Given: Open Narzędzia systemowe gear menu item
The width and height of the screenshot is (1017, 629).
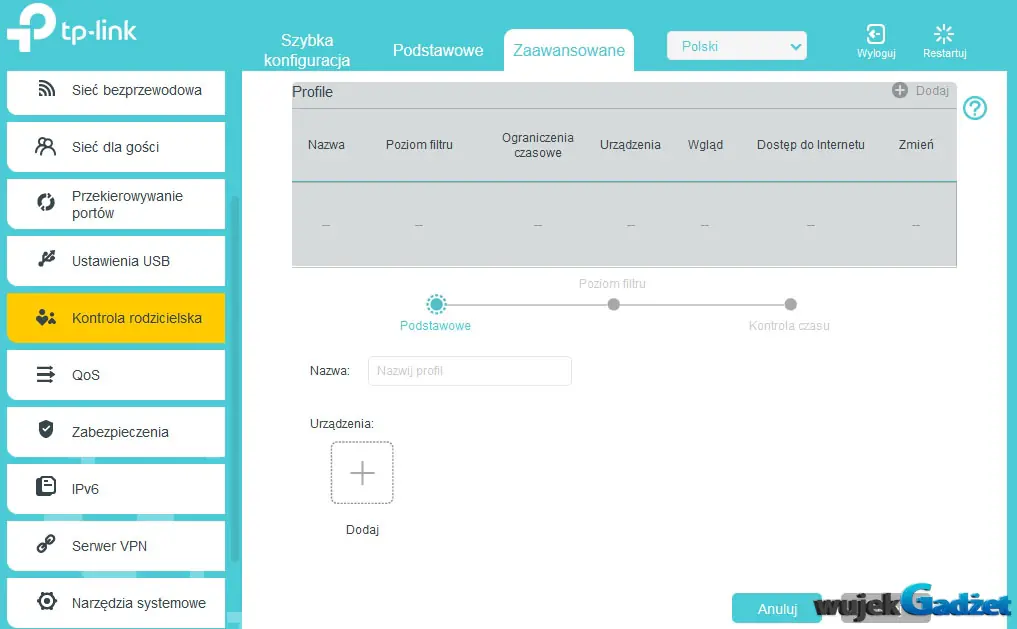Looking at the screenshot, I should tap(116, 603).
